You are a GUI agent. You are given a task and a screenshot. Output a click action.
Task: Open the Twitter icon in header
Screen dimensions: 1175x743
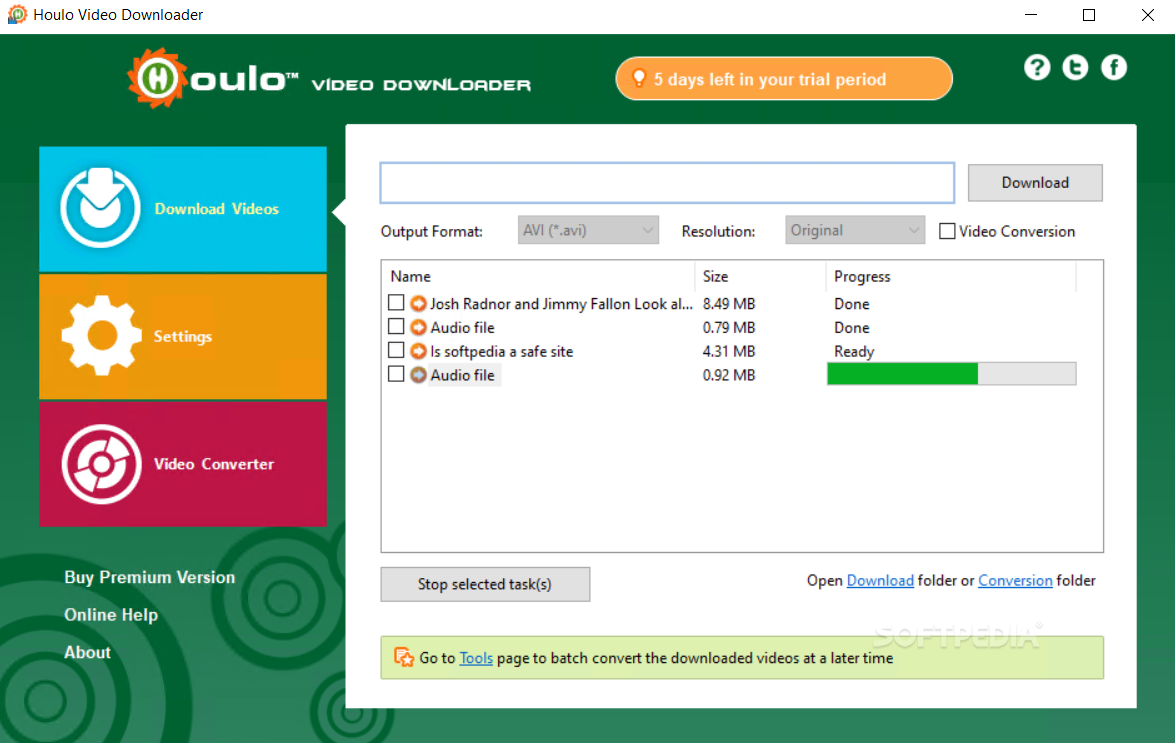[x=1075, y=67]
